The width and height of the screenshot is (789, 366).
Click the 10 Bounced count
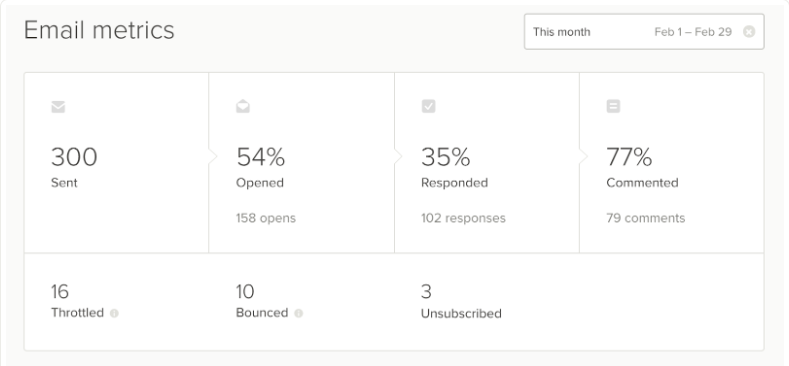click(245, 291)
